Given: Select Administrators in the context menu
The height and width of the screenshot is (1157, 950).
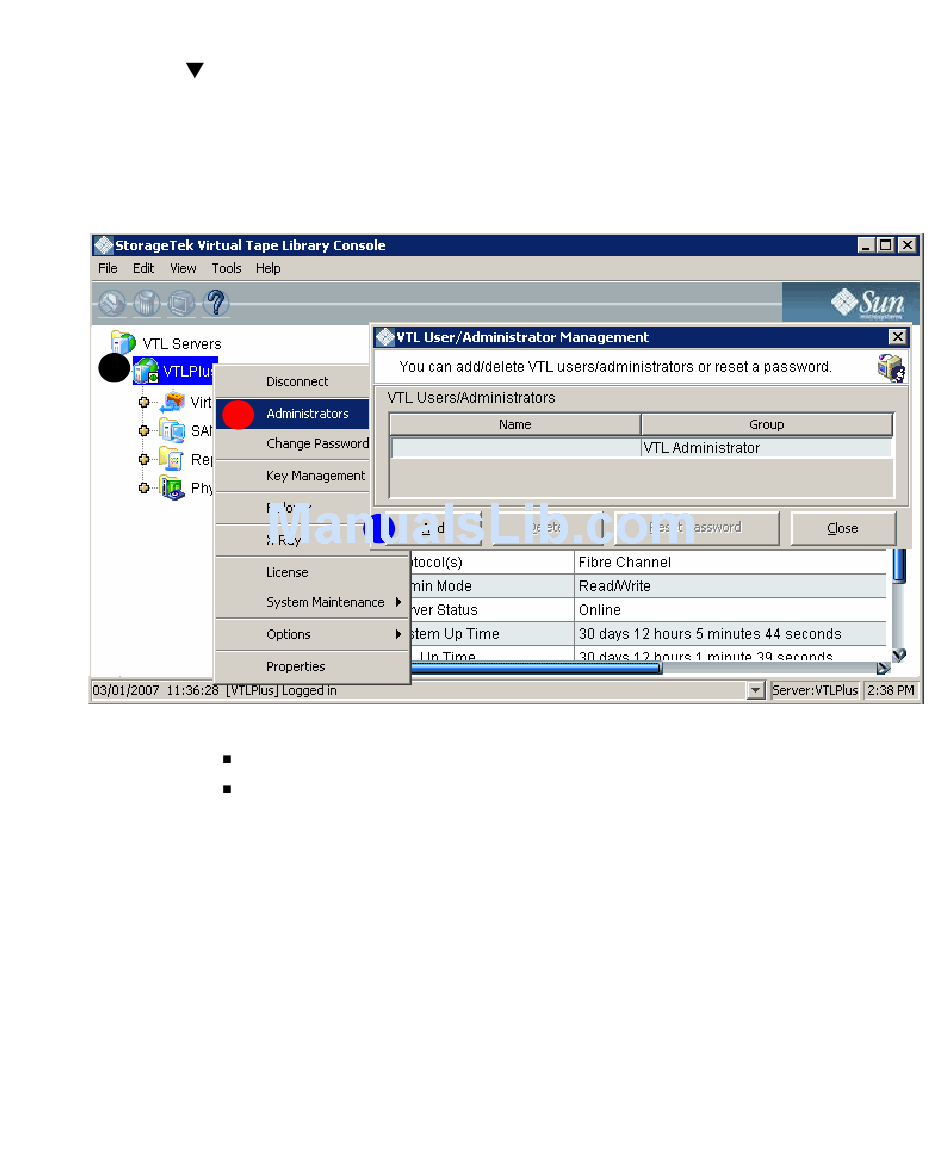Looking at the screenshot, I should click(293, 413).
